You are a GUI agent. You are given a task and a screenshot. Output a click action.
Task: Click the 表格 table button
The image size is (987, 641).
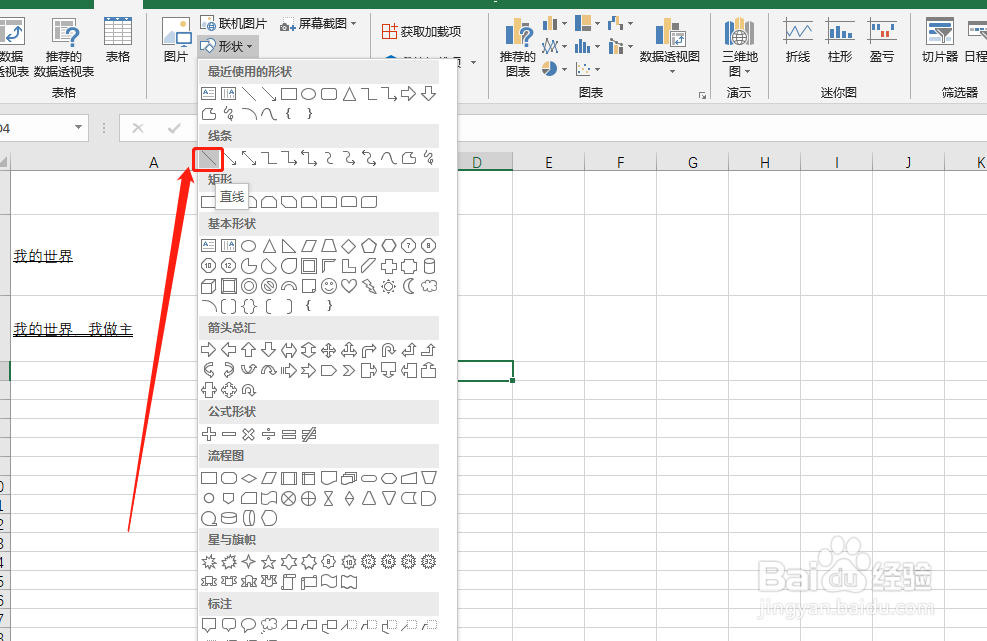[x=118, y=40]
